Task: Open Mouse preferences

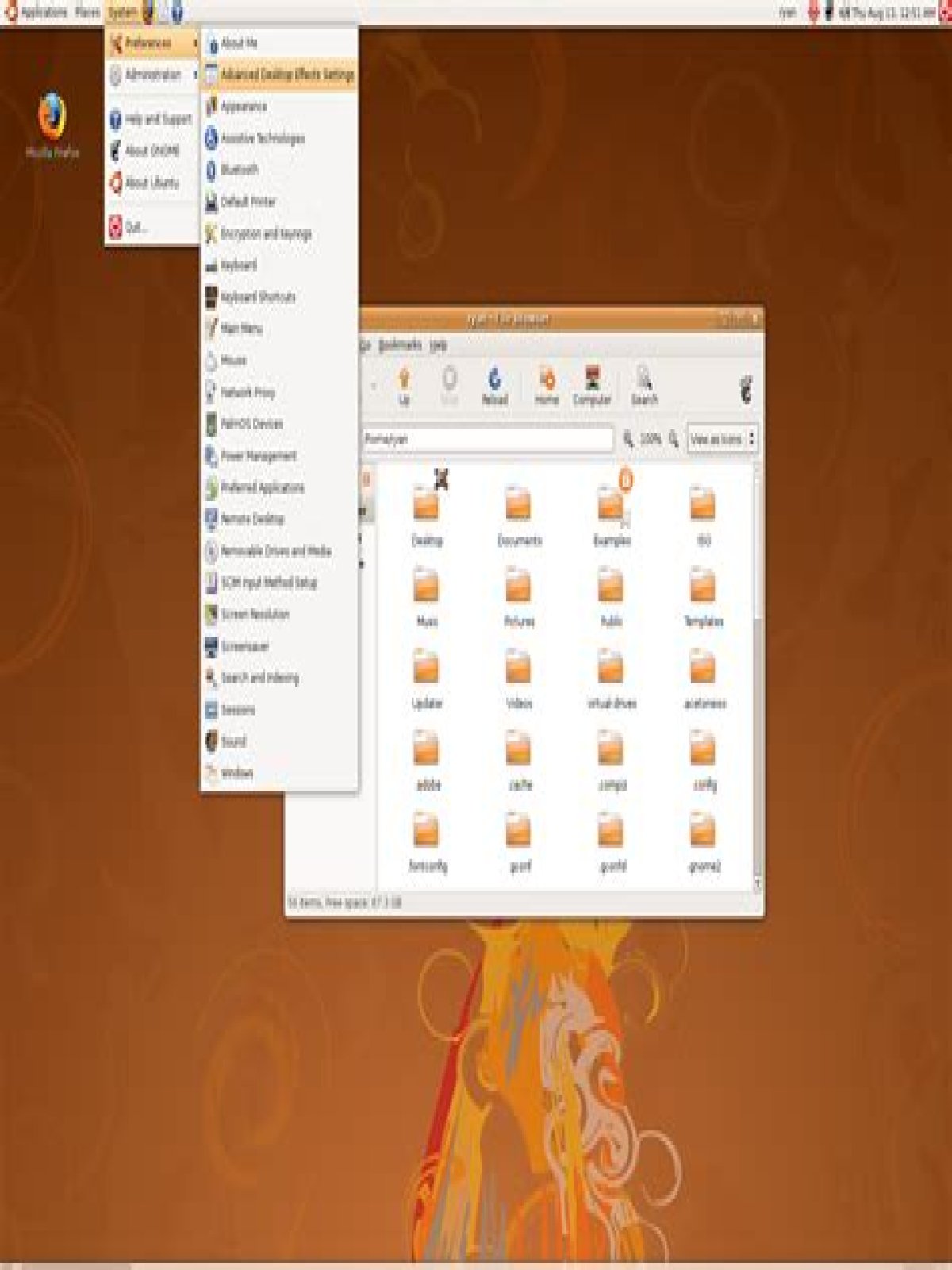Action: point(278,360)
